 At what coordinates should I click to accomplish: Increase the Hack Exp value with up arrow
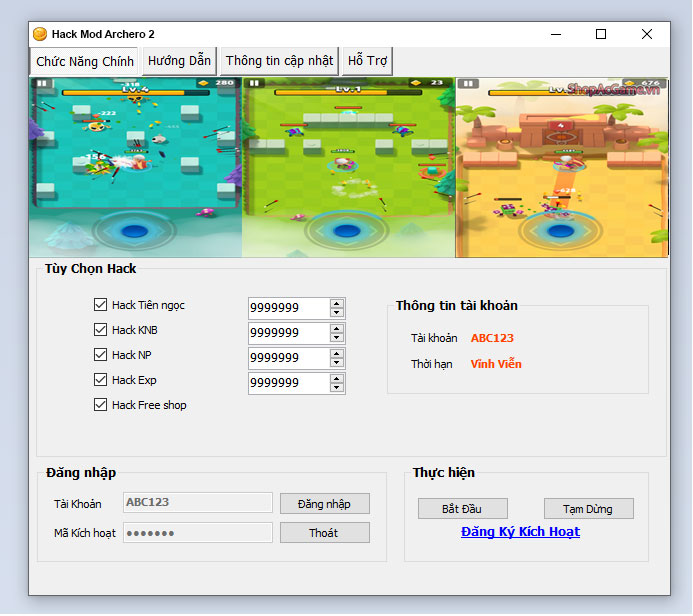point(337,379)
